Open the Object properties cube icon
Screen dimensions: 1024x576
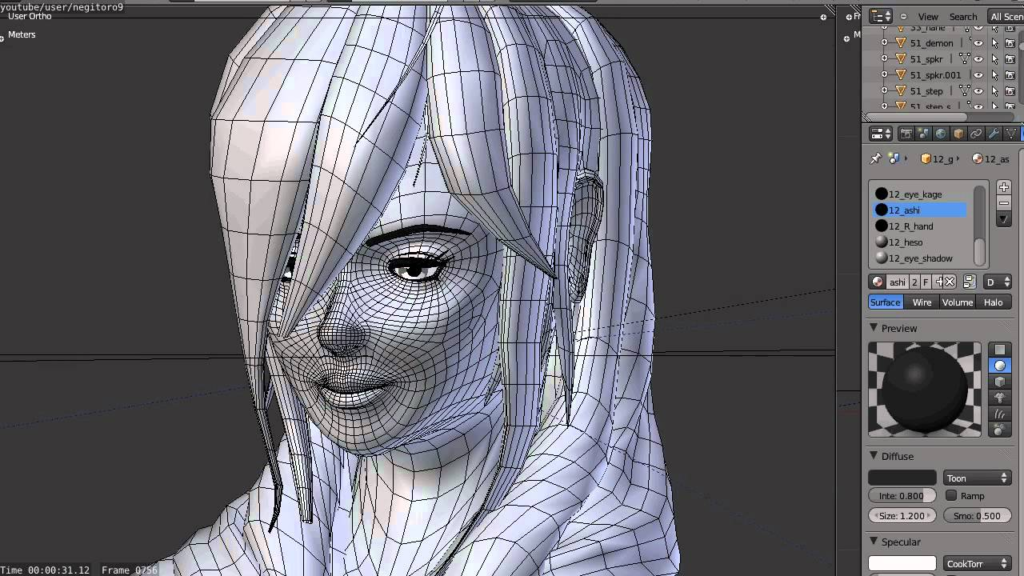coord(958,133)
